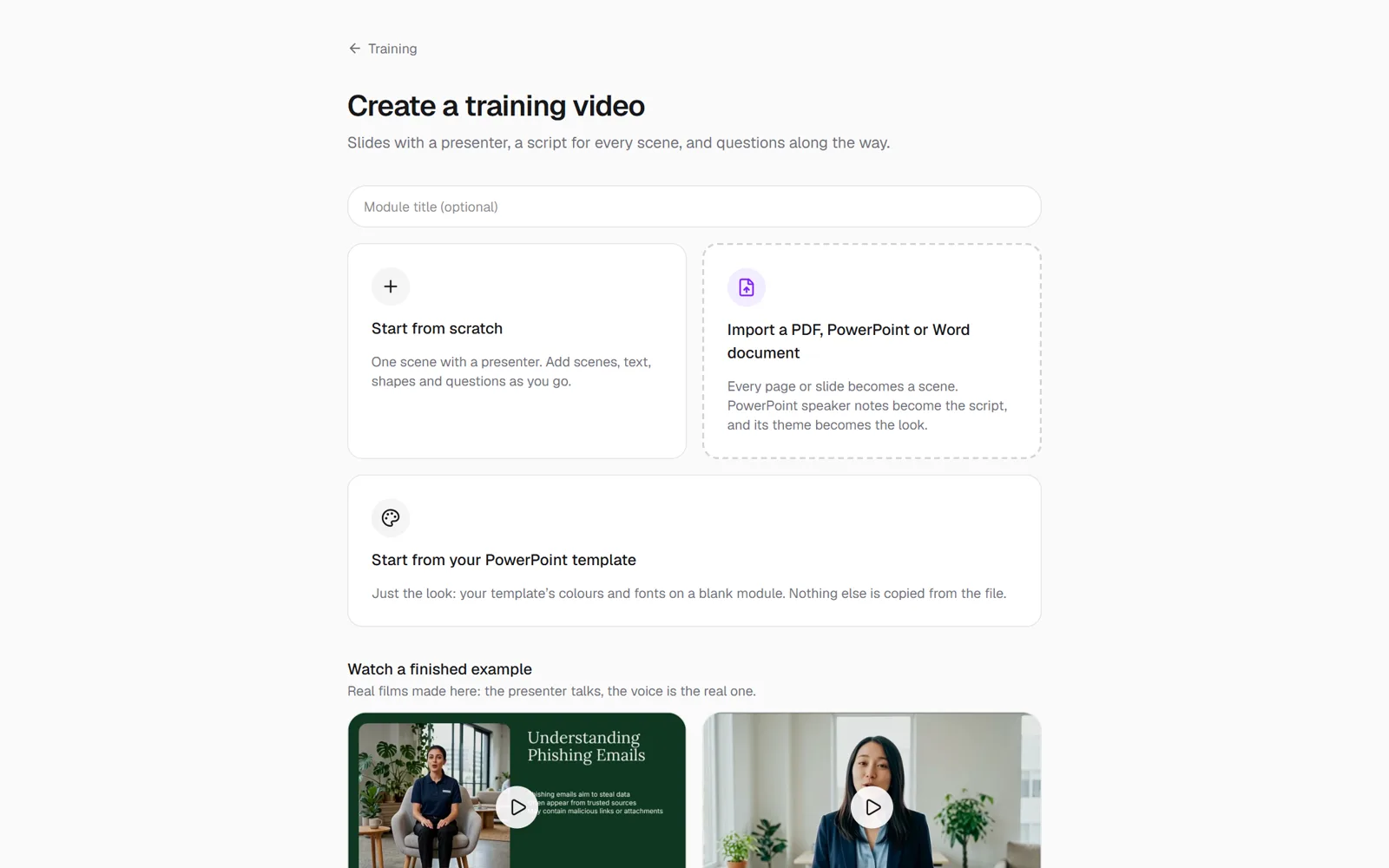The image size is (1389, 868).
Task: Click text 'Every page or slide becomes a scene'
Action: pos(841,386)
